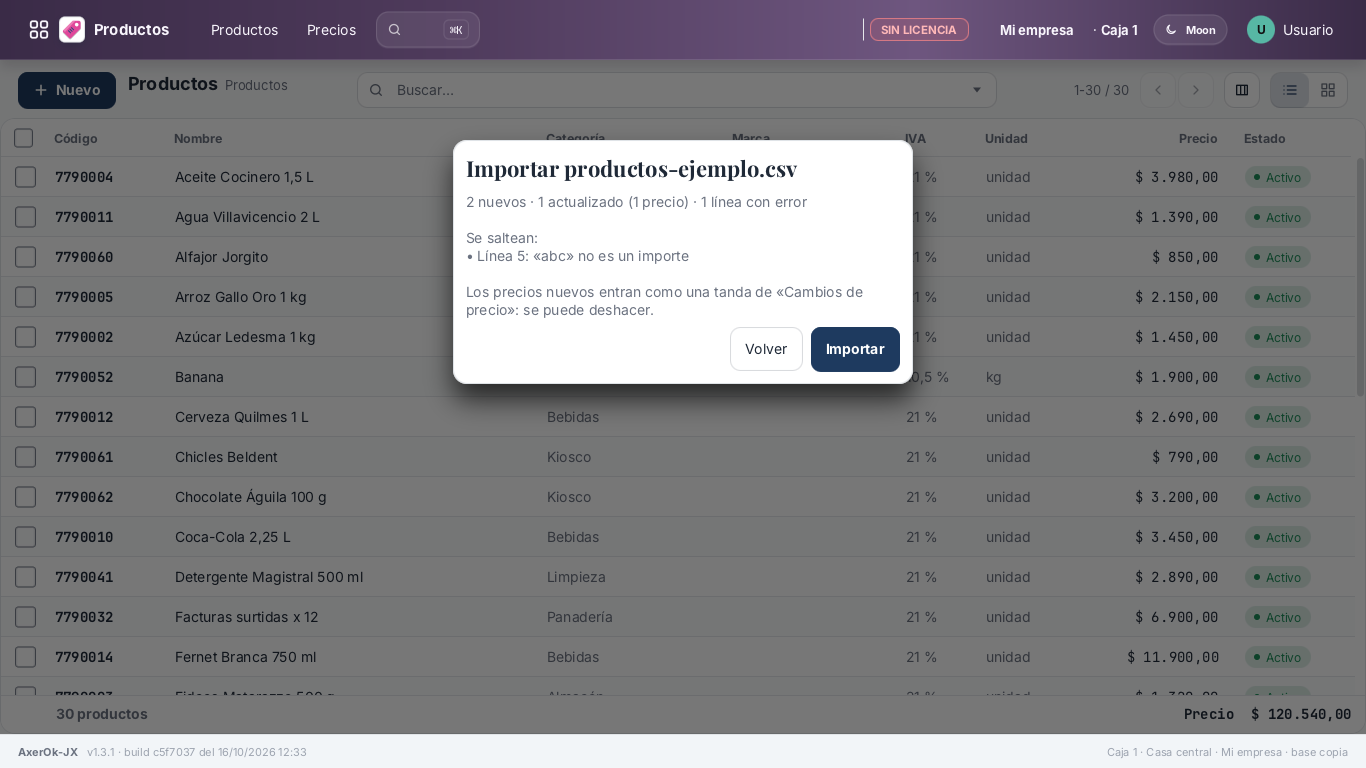The height and width of the screenshot is (768, 1366).
Task: Open the apps grid launcher icon
Action: (x=39, y=30)
